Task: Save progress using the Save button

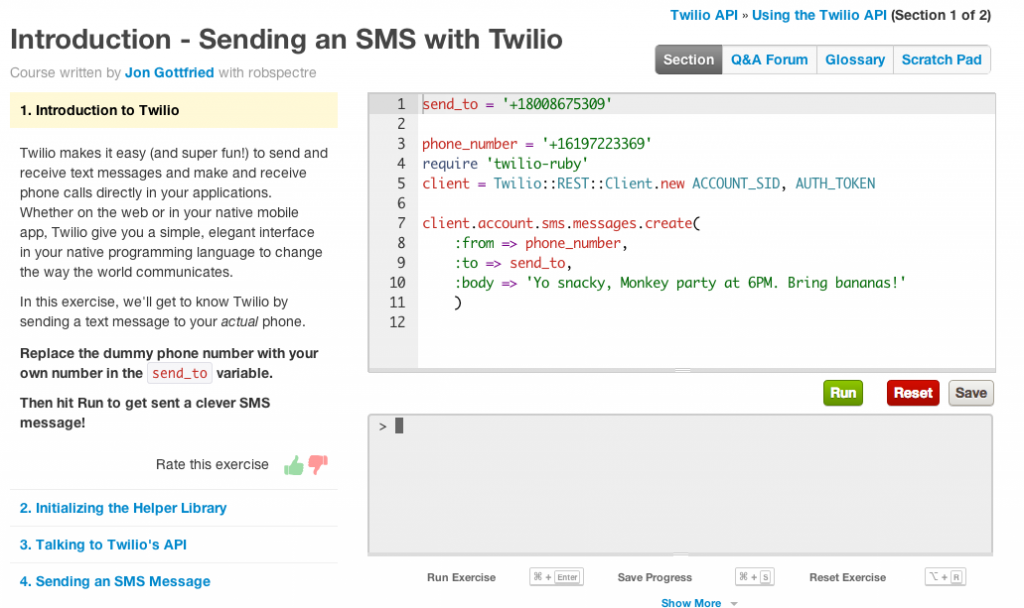Action: (970, 393)
